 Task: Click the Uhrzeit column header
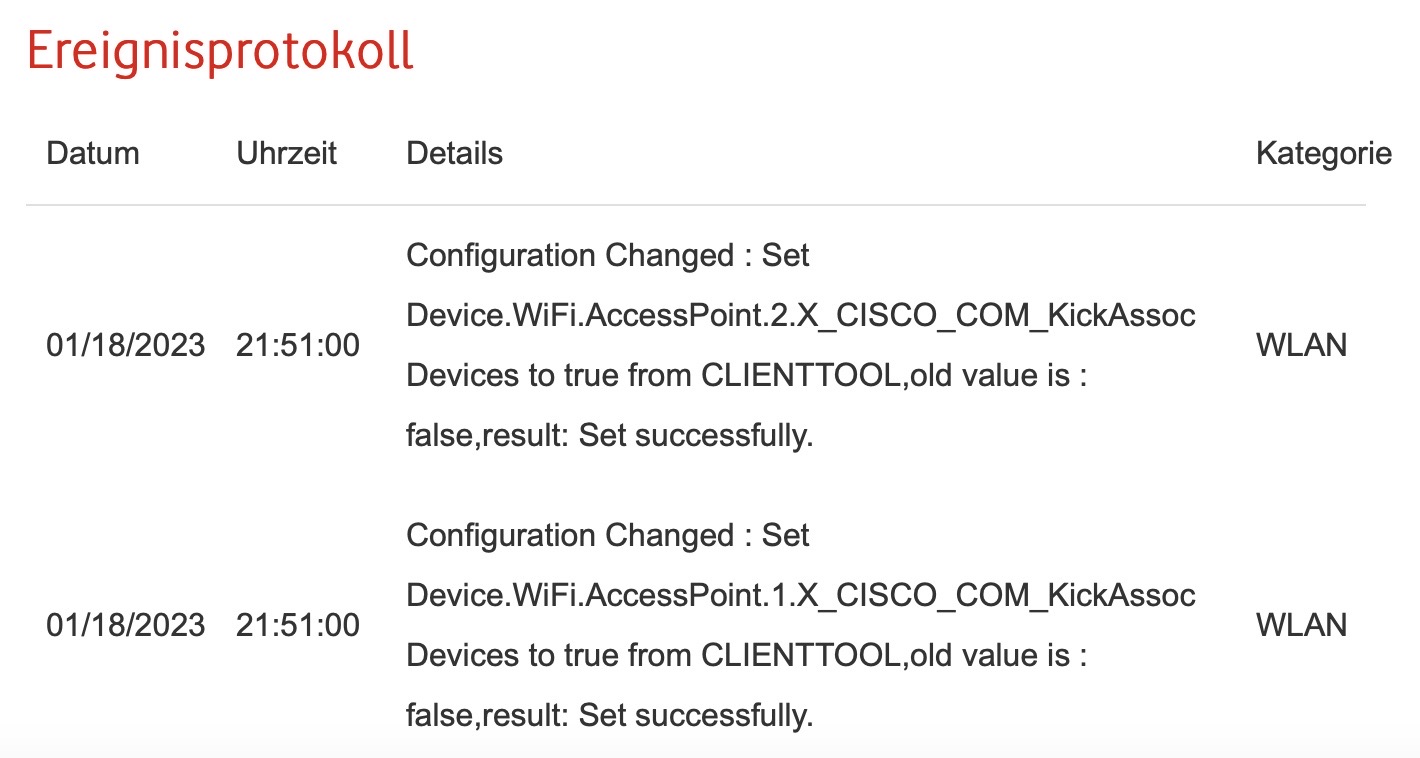click(287, 153)
